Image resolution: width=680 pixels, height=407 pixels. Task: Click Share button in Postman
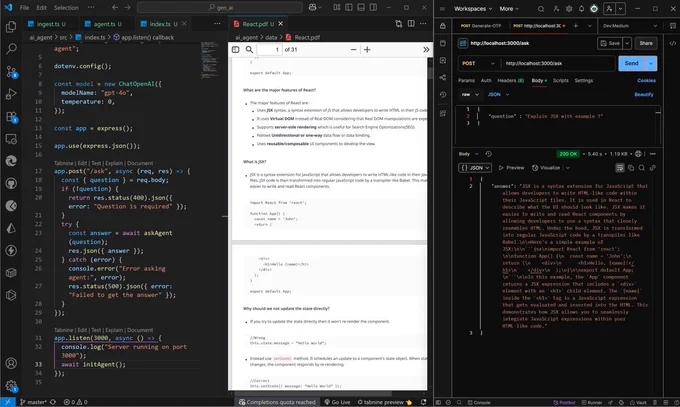(x=646, y=43)
